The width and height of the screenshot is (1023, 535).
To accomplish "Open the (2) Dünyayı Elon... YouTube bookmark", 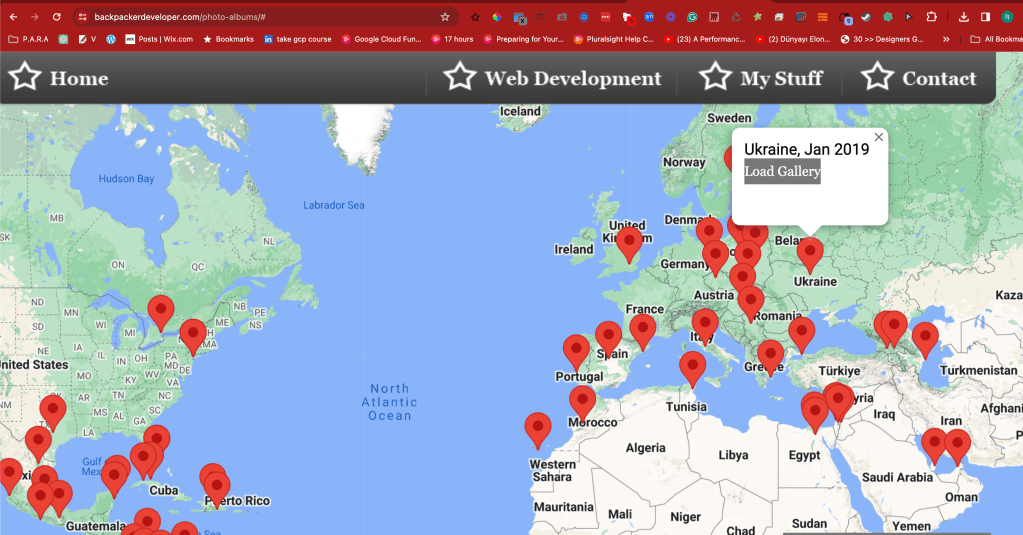I will pyautogui.click(x=793, y=39).
